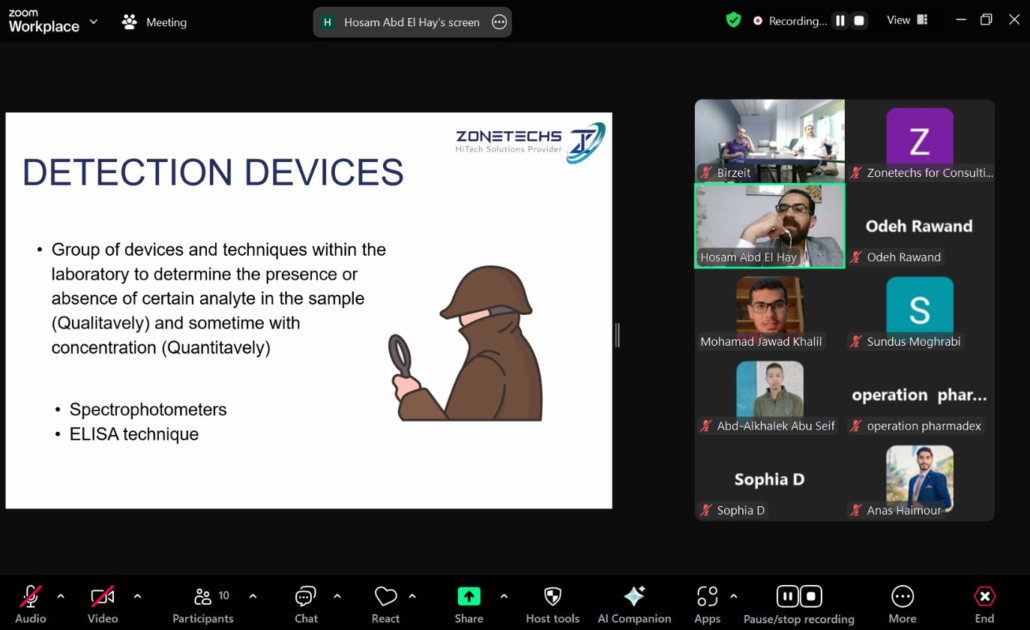The height and width of the screenshot is (630, 1030).
Task: Pause recording in the top bar
Action: tap(840, 20)
